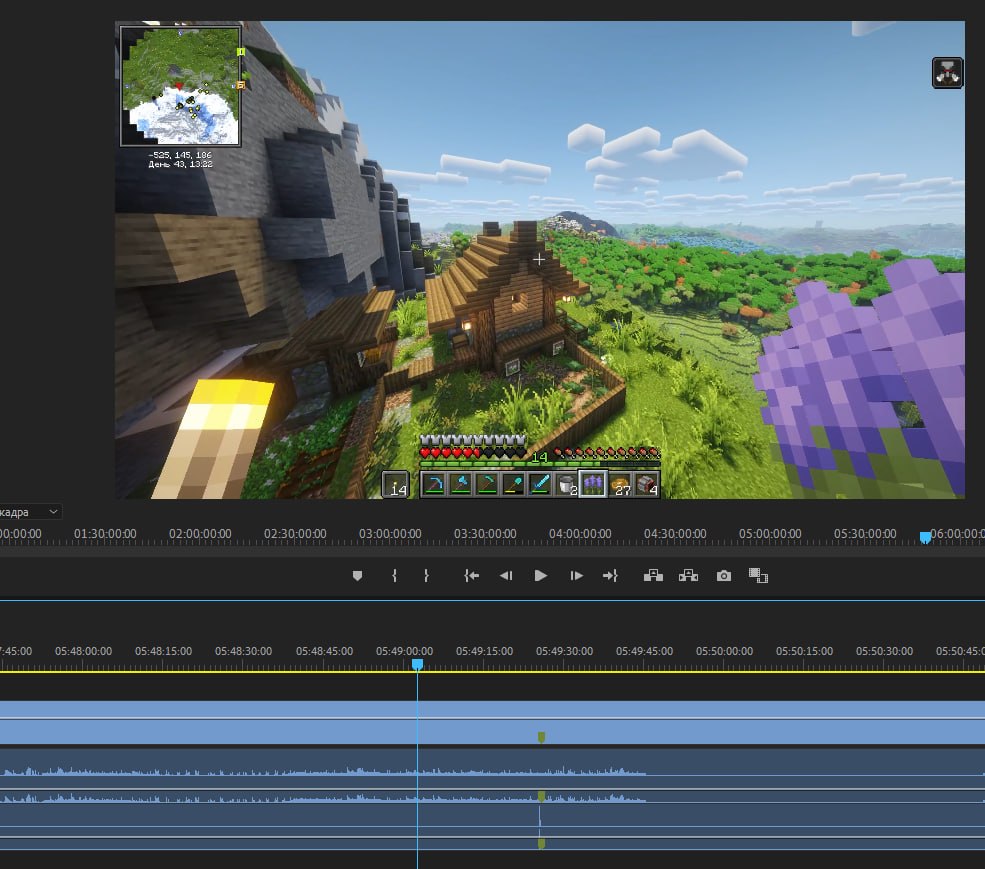Click the mod icon at the preview's top-right corner
The width and height of the screenshot is (985, 869).
click(947, 73)
